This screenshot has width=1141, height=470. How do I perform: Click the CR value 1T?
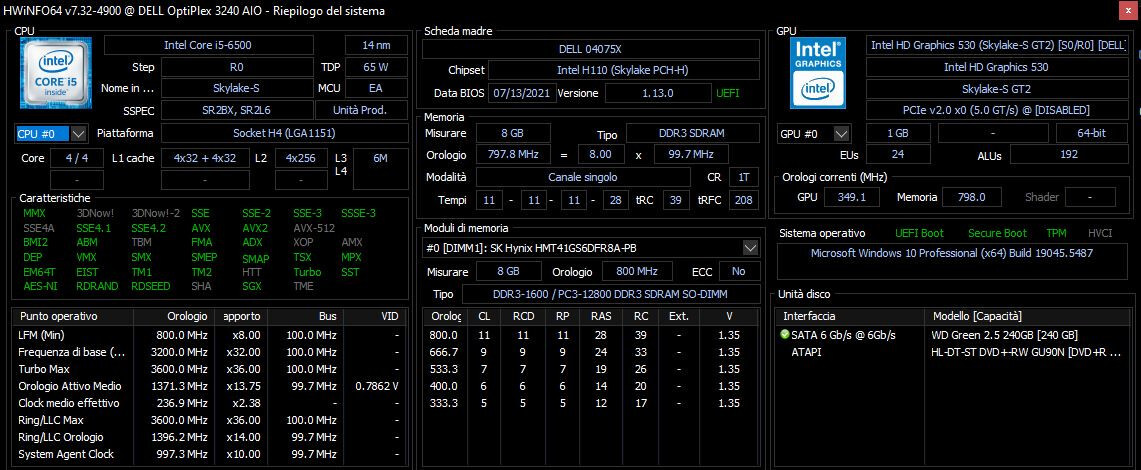click(x=744, y=177)
